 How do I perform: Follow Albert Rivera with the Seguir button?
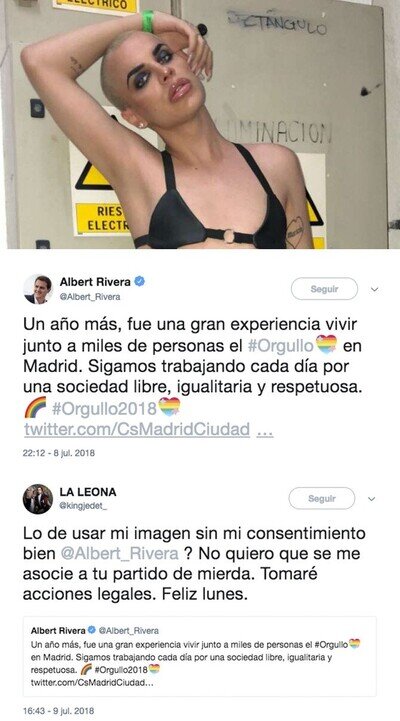[324, 289]
